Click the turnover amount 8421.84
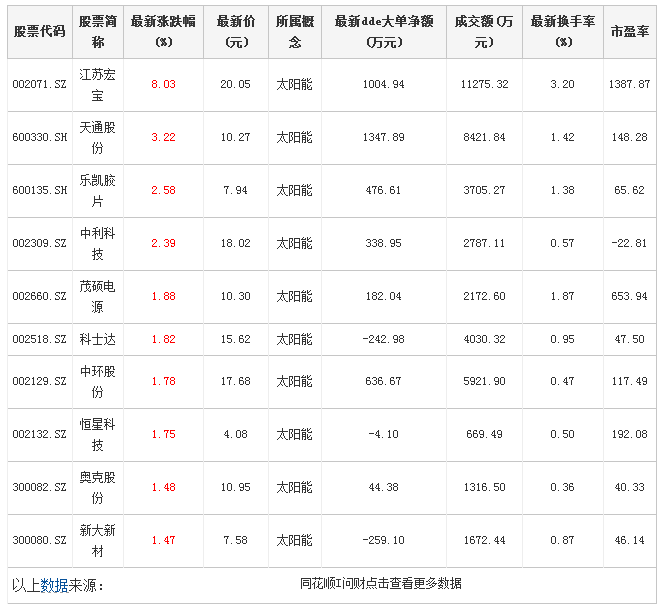Screen dimensions: 663x609 (x=484, y=137)
